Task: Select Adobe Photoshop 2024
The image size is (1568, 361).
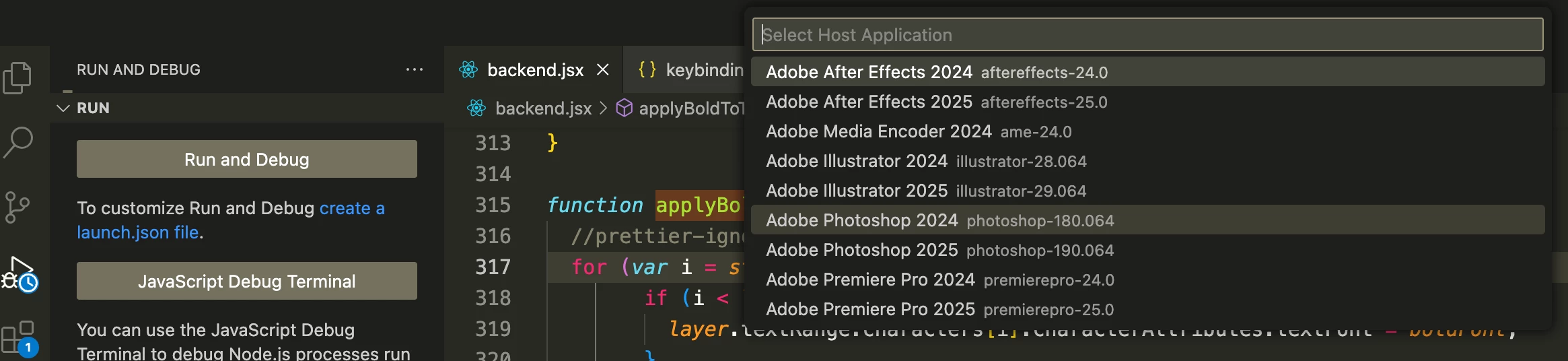Action: [1147, 220]
